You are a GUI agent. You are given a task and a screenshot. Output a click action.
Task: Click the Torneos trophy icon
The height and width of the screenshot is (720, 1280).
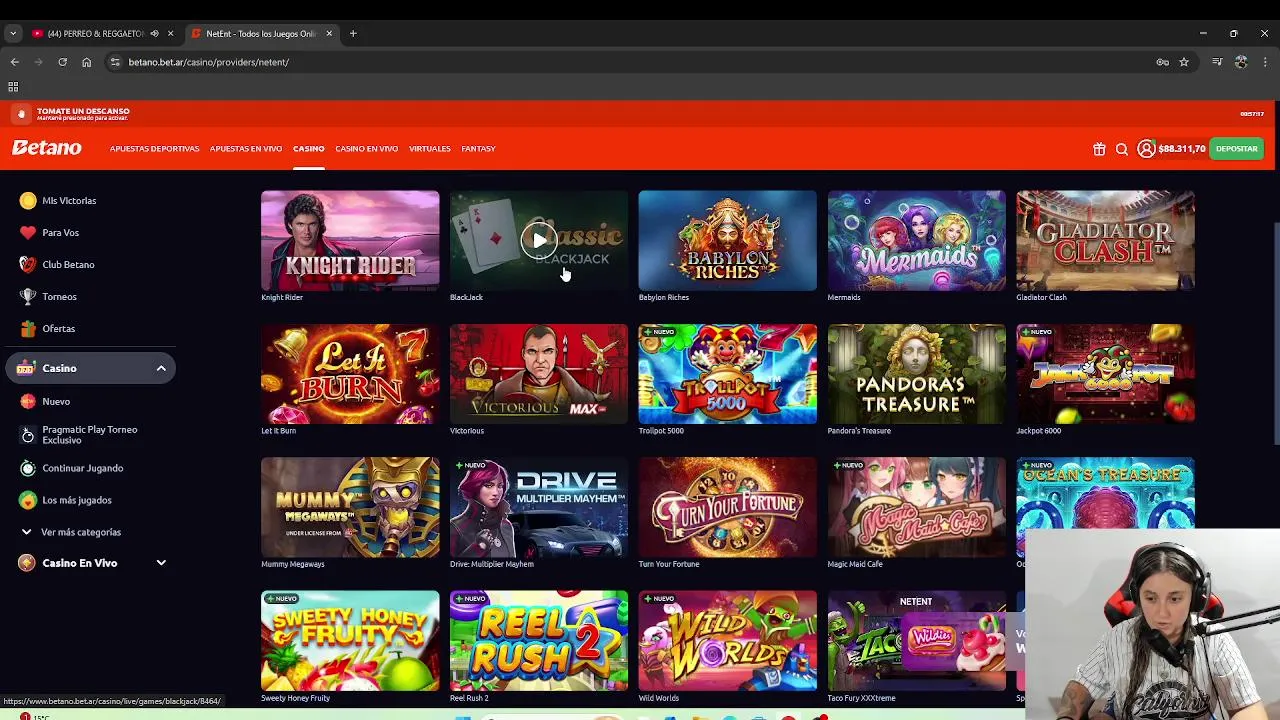28,297
